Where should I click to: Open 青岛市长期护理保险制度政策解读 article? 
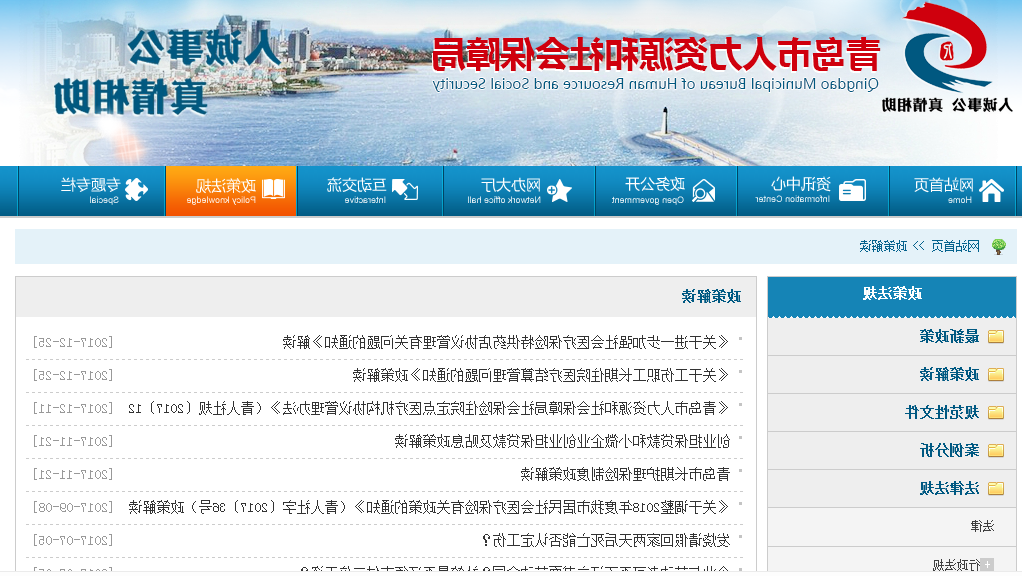624,474
